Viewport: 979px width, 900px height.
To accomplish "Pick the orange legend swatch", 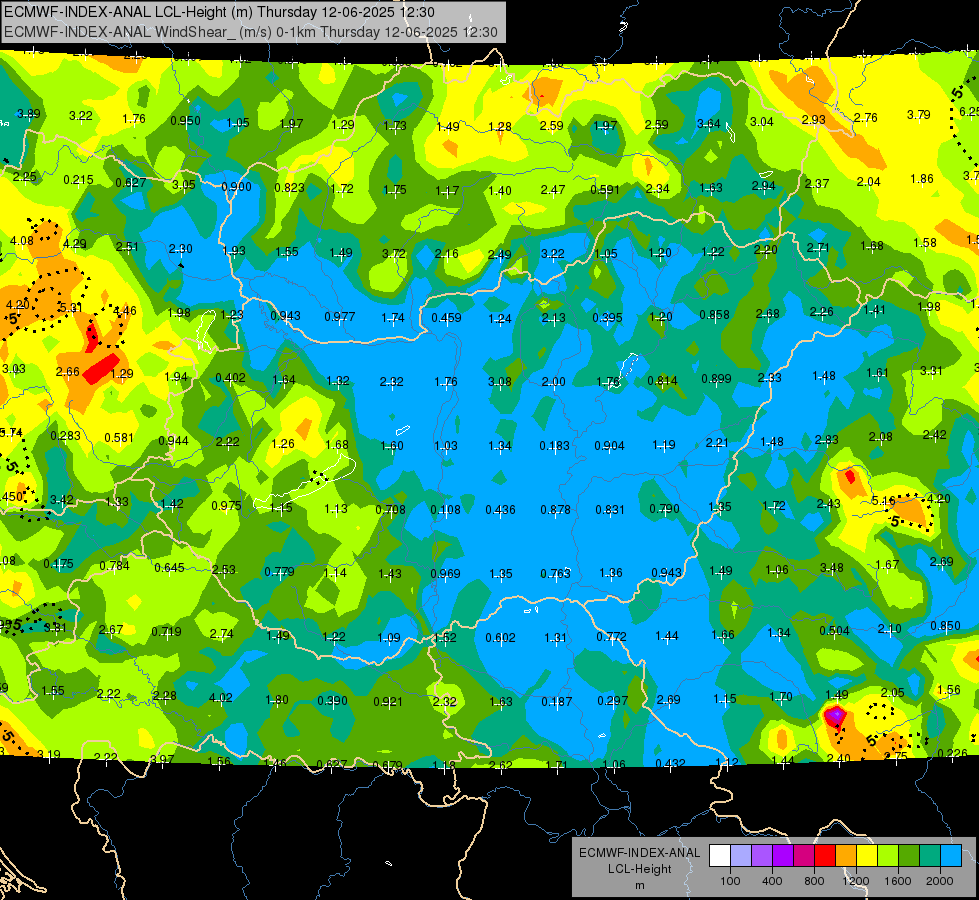I will point(846,856).
